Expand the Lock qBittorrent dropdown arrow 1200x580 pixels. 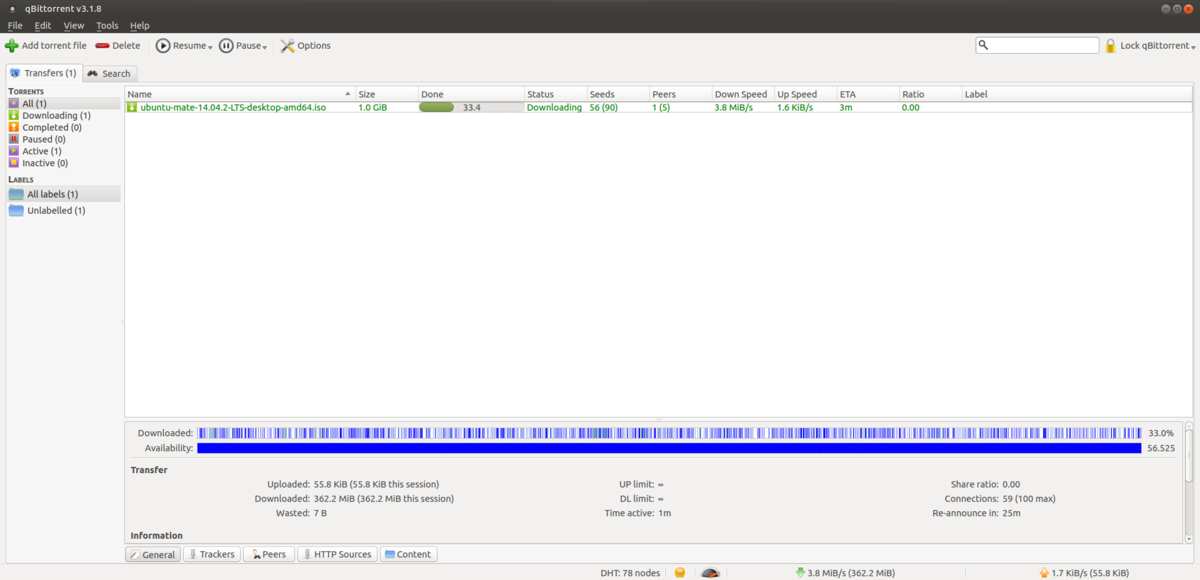(x=1194, y=46)
